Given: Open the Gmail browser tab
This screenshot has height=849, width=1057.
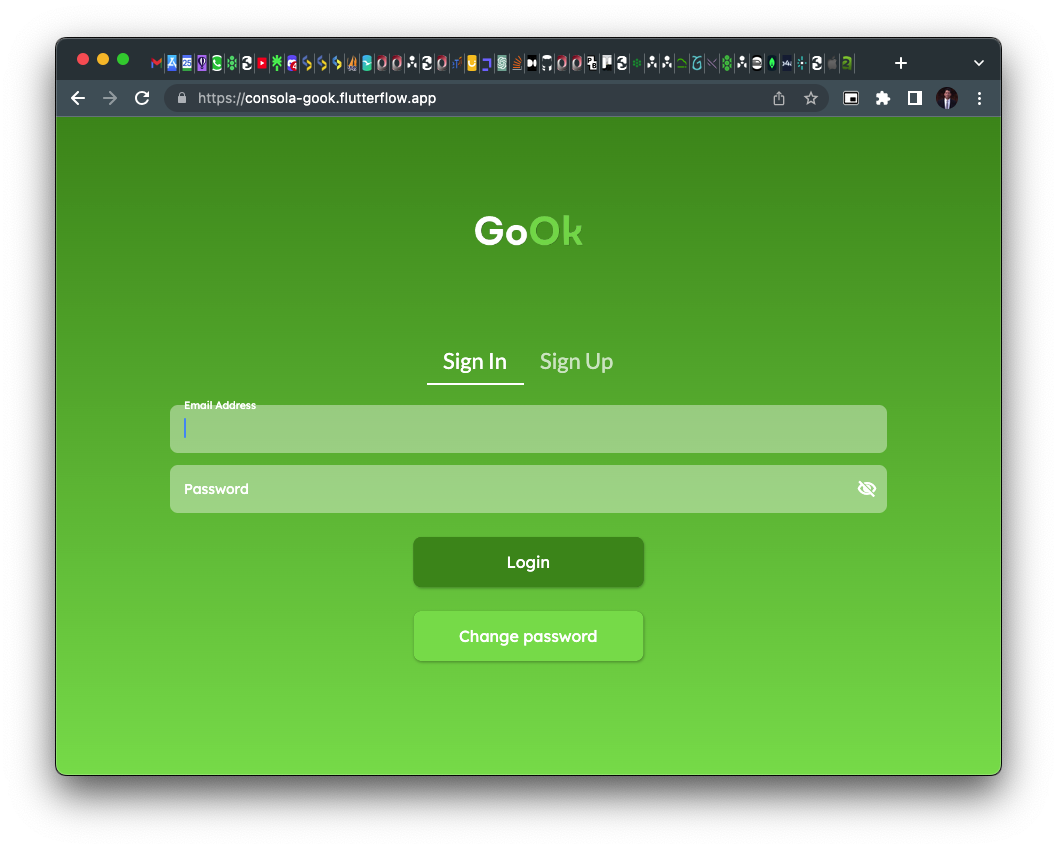Looking at the screenshot, I should [x=157, y=63].
